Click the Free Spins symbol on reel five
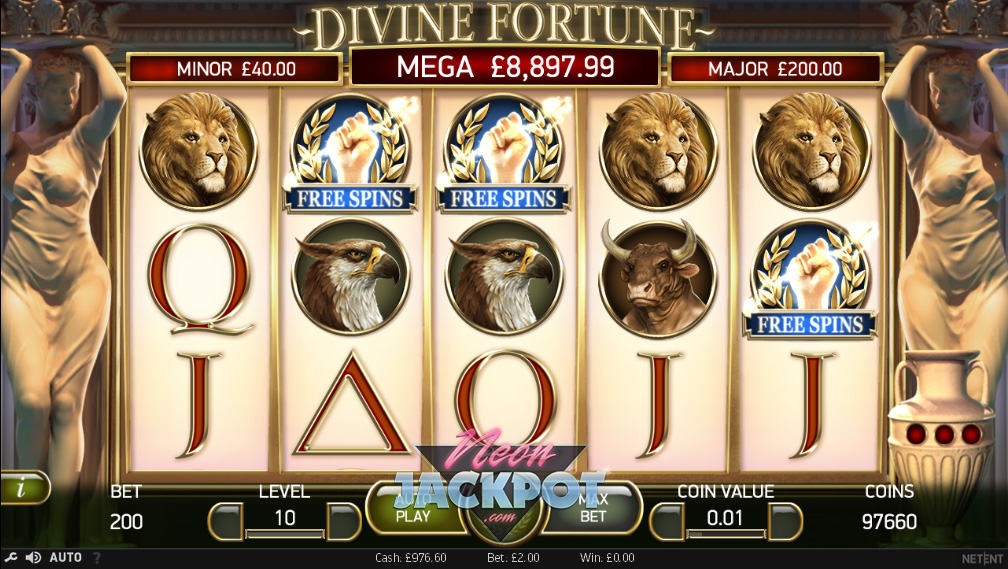Image resolution: width=1008 pixels, height=569 pixels. [x=809, y=280]
